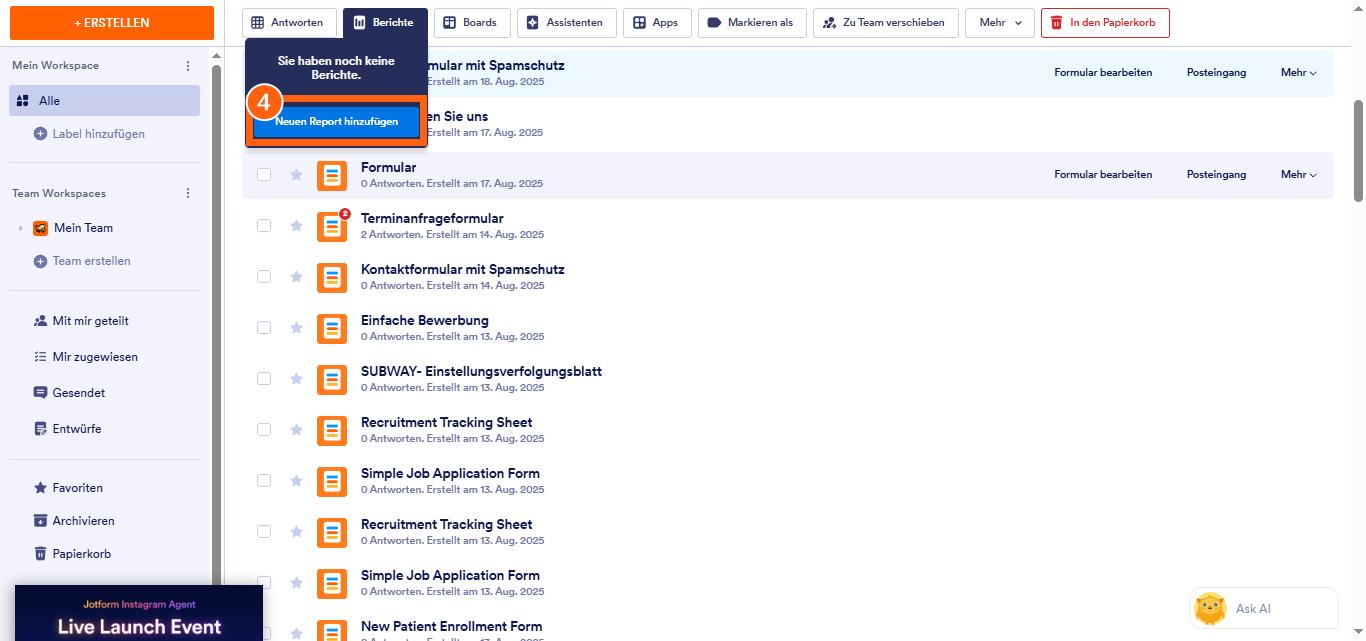Image resolution: width=1366 pixels, height=641 pixels.
Task: Click Neuen Report hinzufügen button
Action: [x=336, y=122]
